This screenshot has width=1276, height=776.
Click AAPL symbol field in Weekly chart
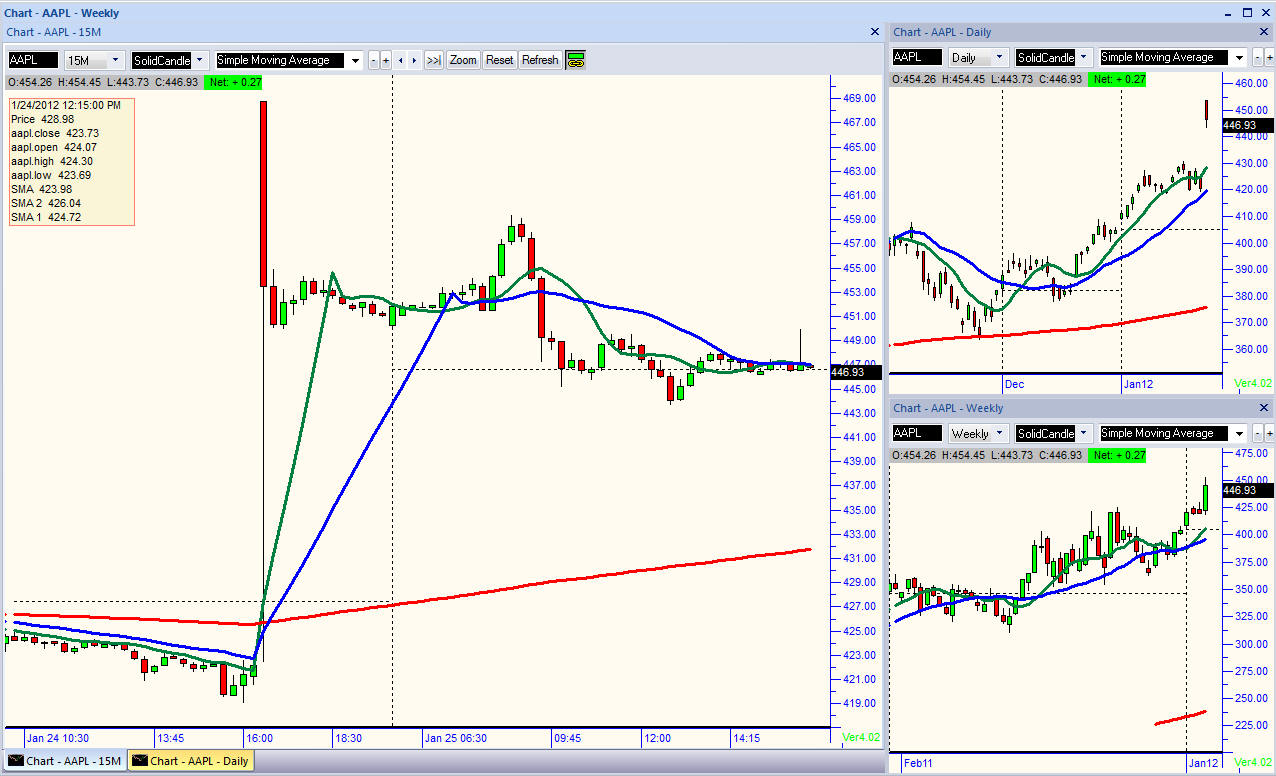[x=917, y=433]
